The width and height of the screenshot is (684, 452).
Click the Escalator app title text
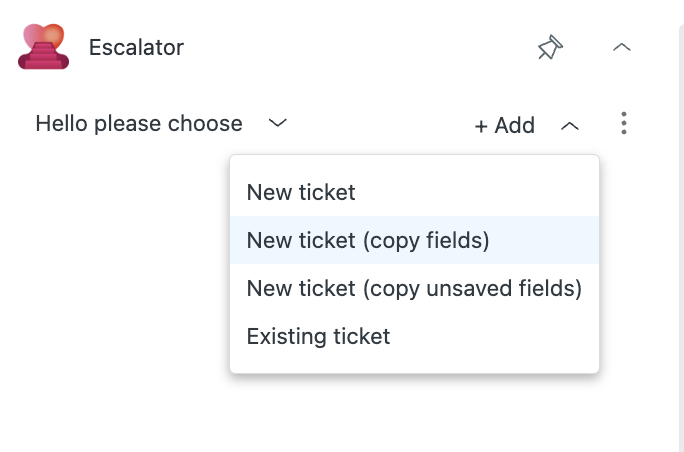coord(137,47)
